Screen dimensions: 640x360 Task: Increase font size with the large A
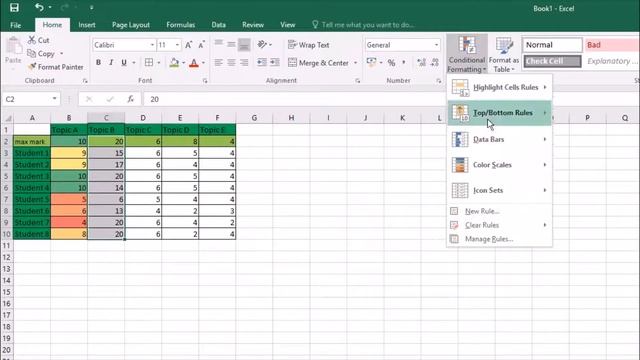point(189,45)
